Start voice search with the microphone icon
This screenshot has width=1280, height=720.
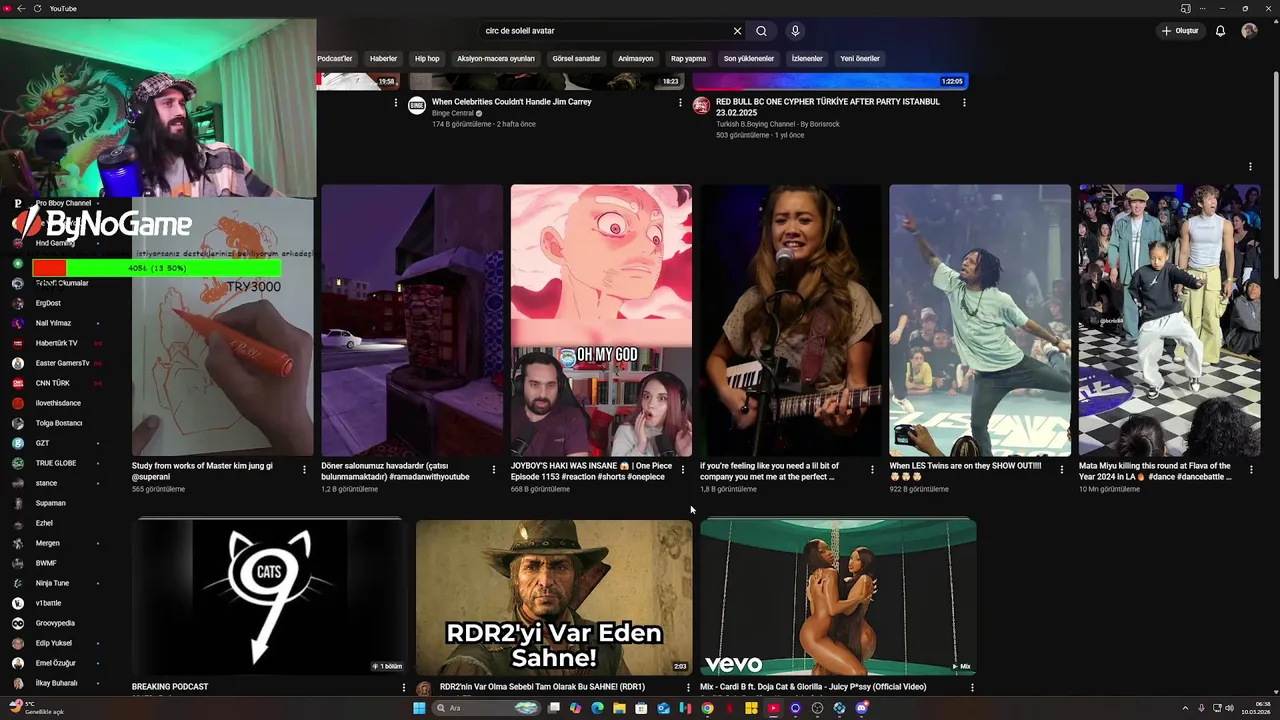pyautogui.click(x=795, y=31)
